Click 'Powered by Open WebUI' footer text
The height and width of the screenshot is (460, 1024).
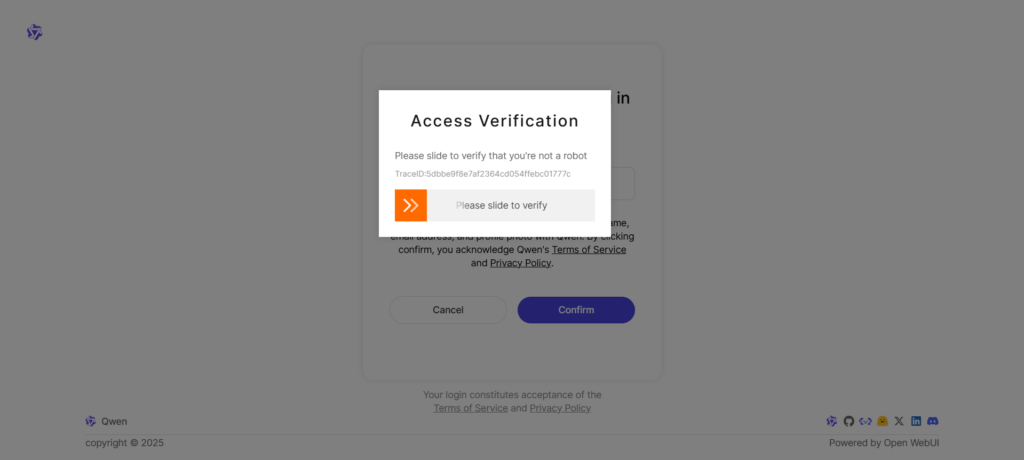click(883, 443)
